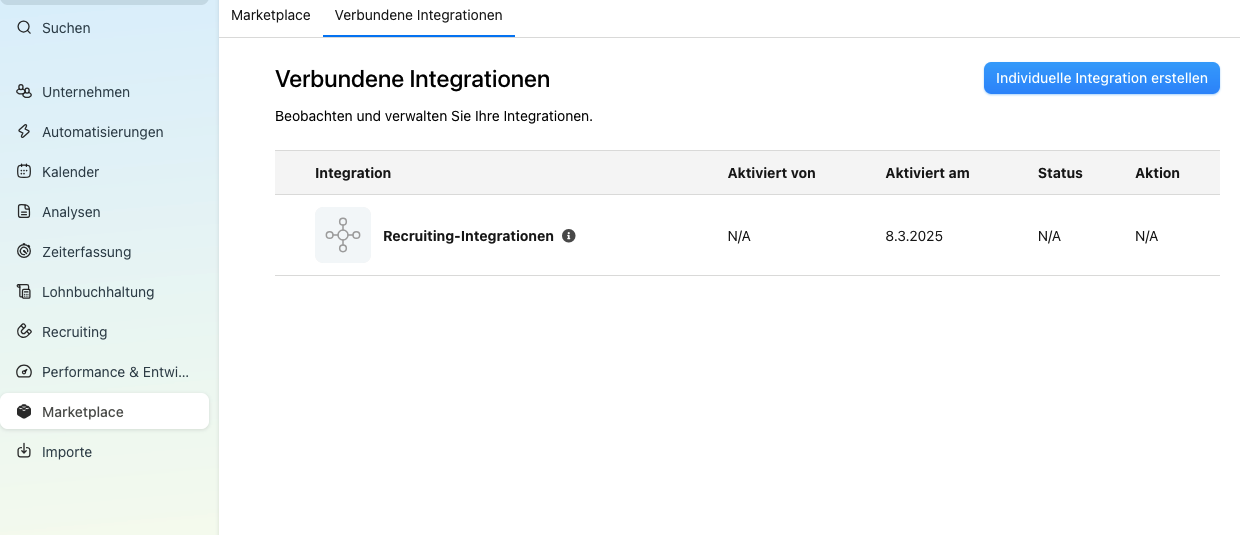Switch to the Marketplace tab

(x=271, y=15)
